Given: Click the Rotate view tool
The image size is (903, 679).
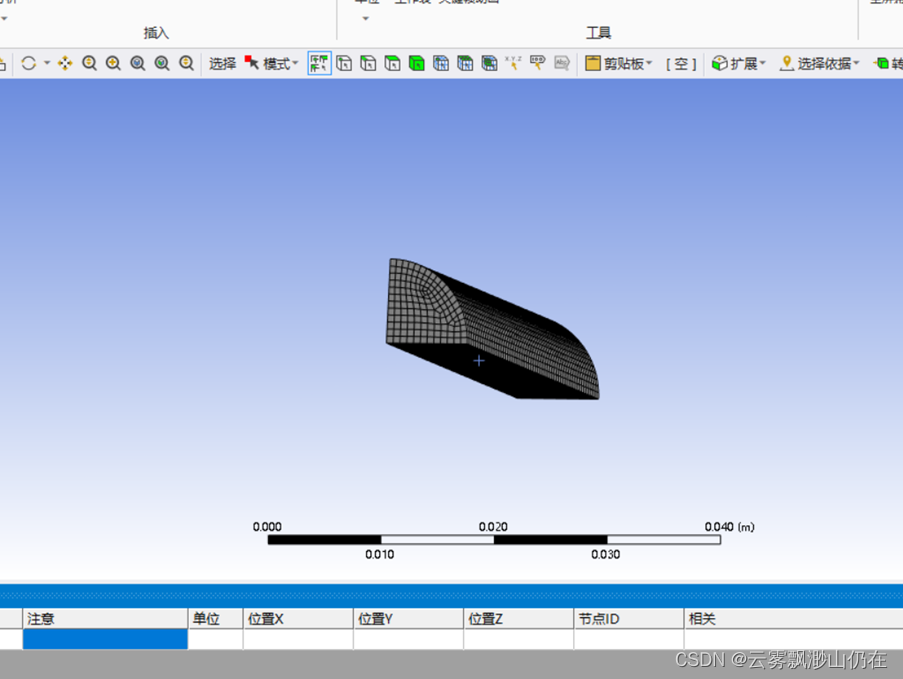Looking at the screenshot, I should tap(28, 63).
